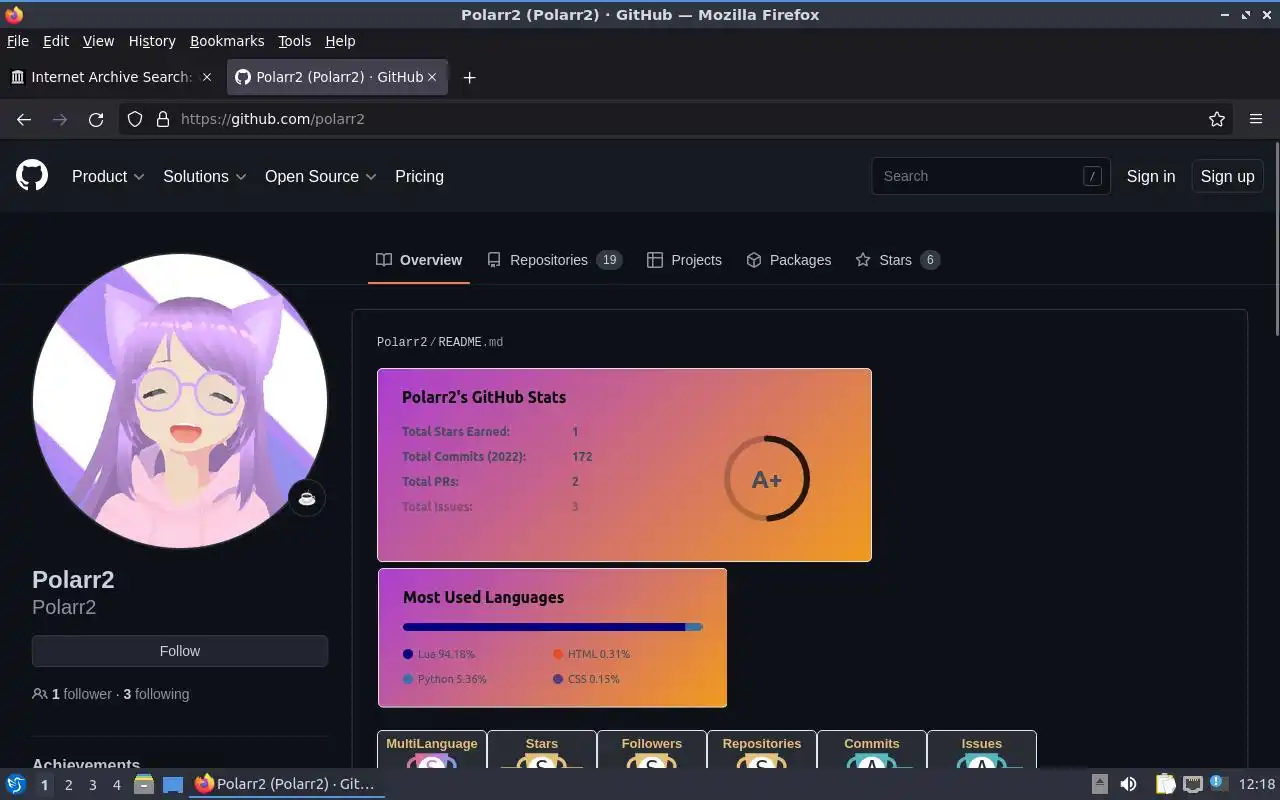This screenshot has width=1280, height=800.
Task: Click the followers people icon
Action: coord(40,694)
